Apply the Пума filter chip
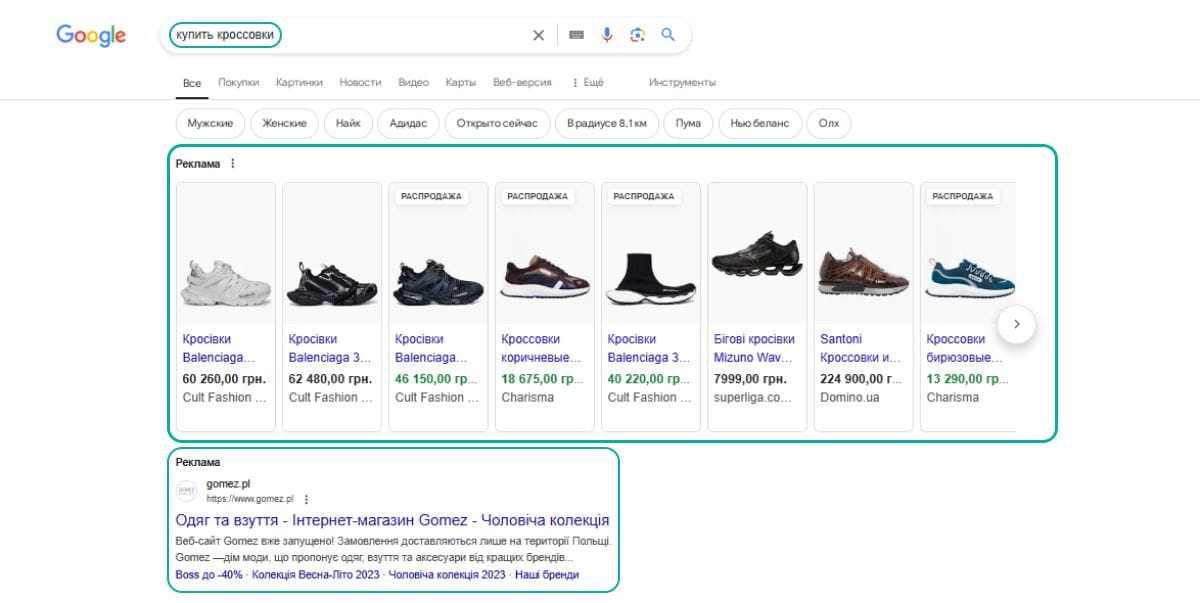 click(688, 123)
